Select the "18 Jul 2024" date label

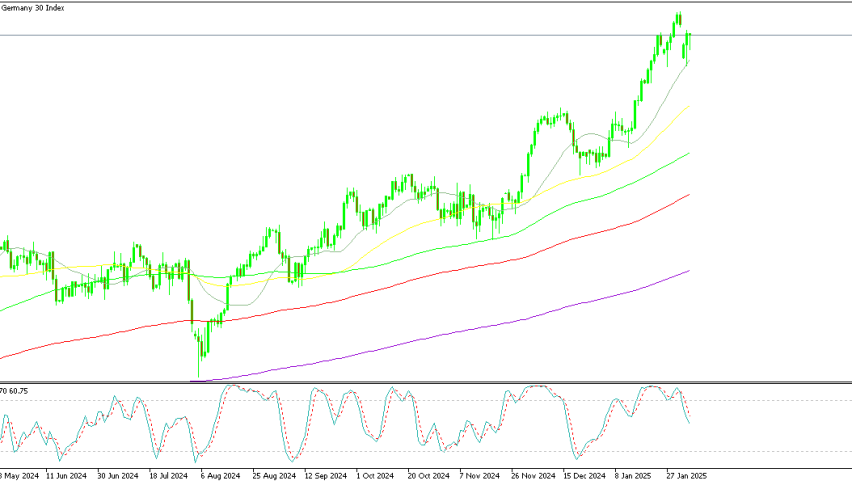pyautogui.click(x=168, y=476)
